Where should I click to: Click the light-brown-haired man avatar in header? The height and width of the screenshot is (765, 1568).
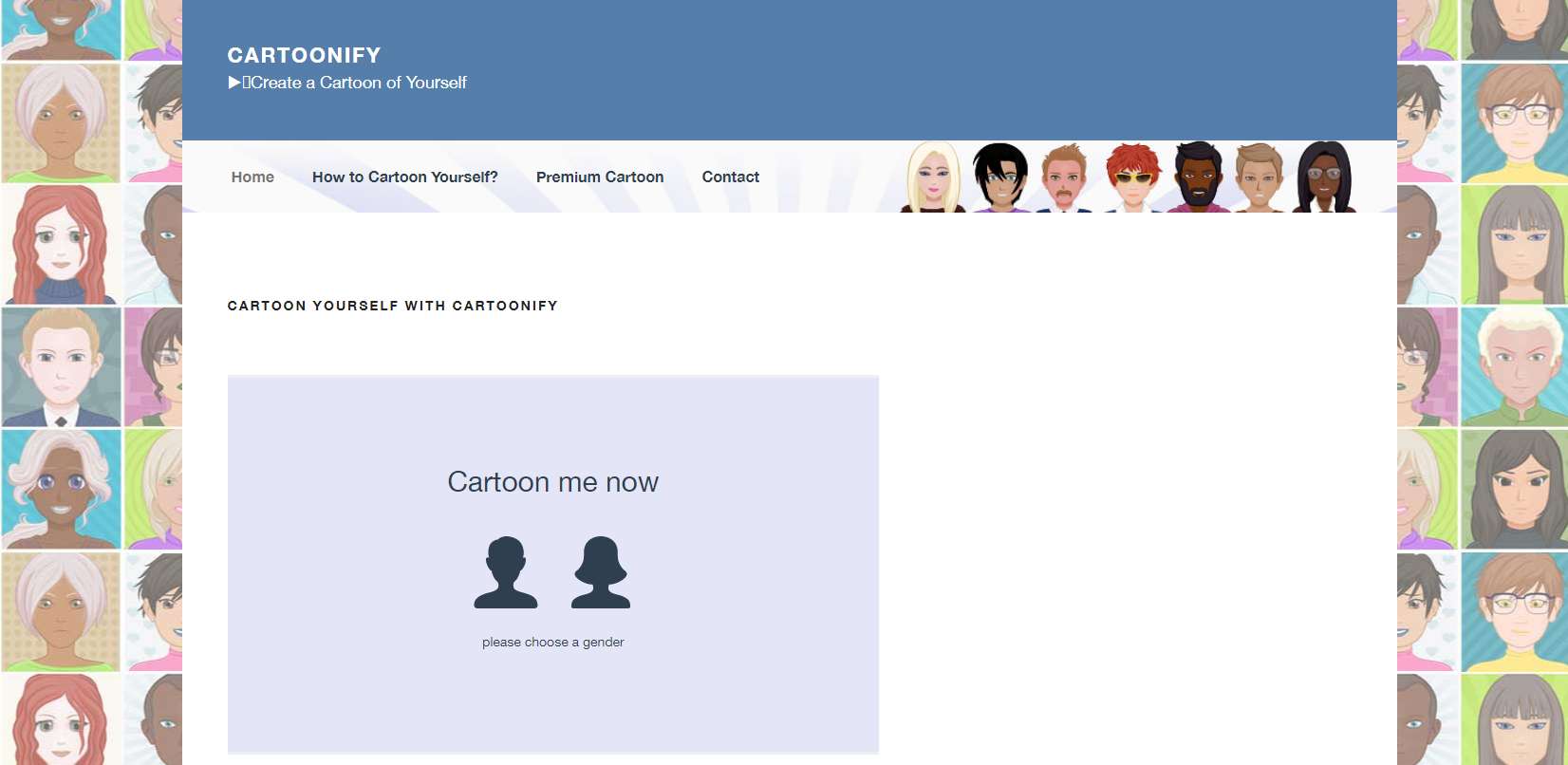pos(1260,177)
